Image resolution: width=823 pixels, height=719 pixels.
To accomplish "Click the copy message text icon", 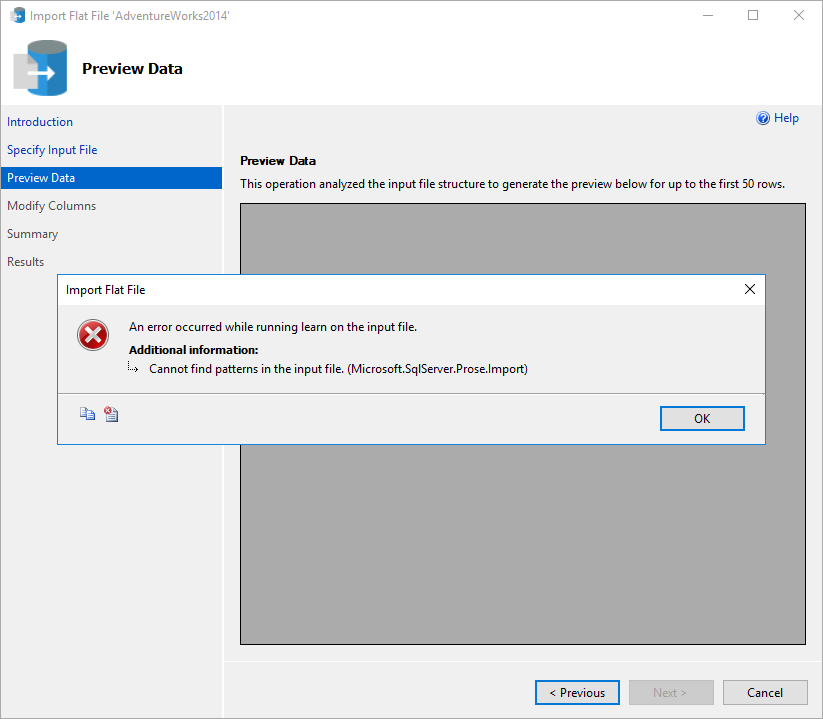I will point(87,414).
